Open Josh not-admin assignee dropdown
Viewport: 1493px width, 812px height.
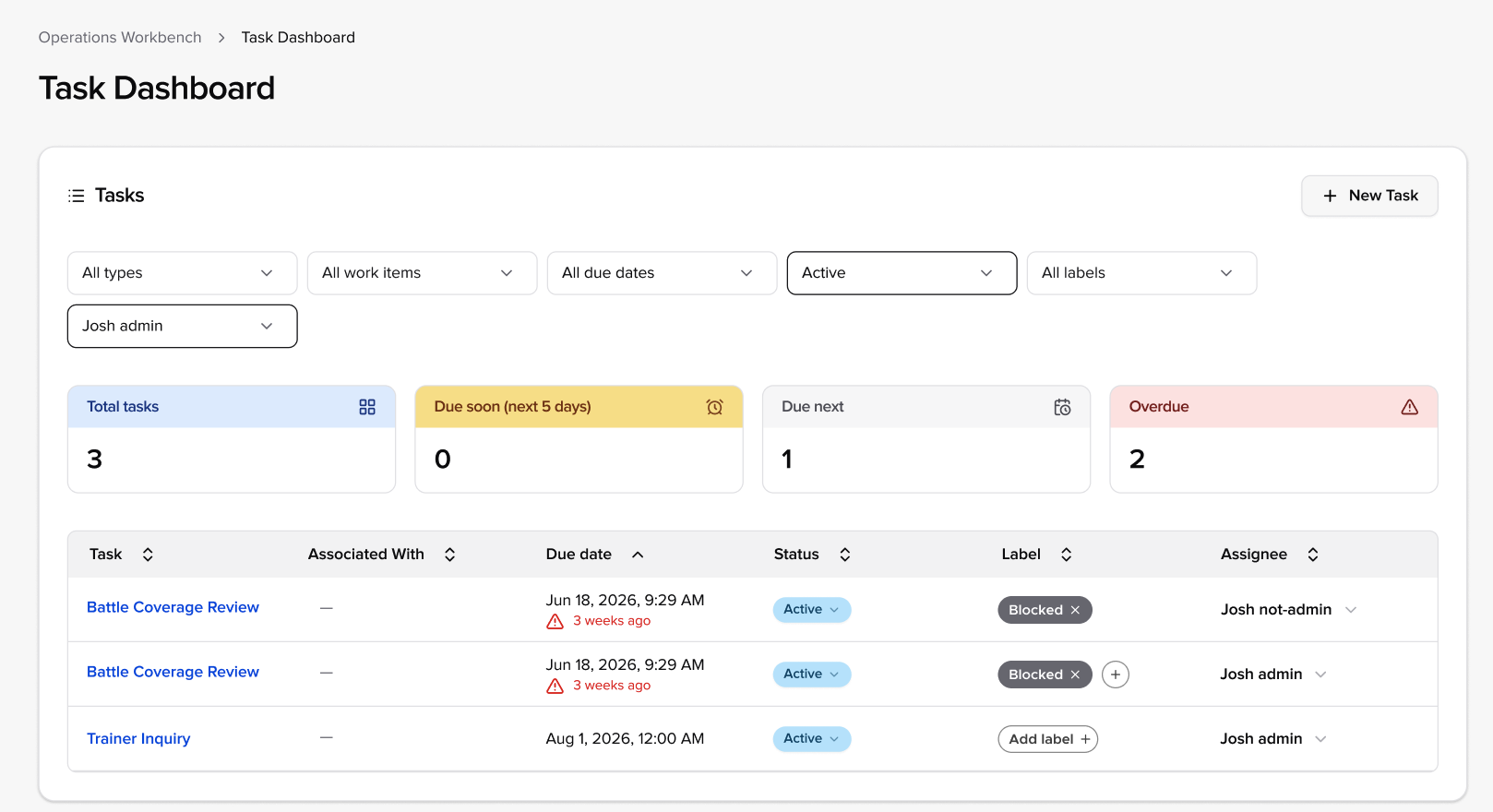coord(1289,610)
